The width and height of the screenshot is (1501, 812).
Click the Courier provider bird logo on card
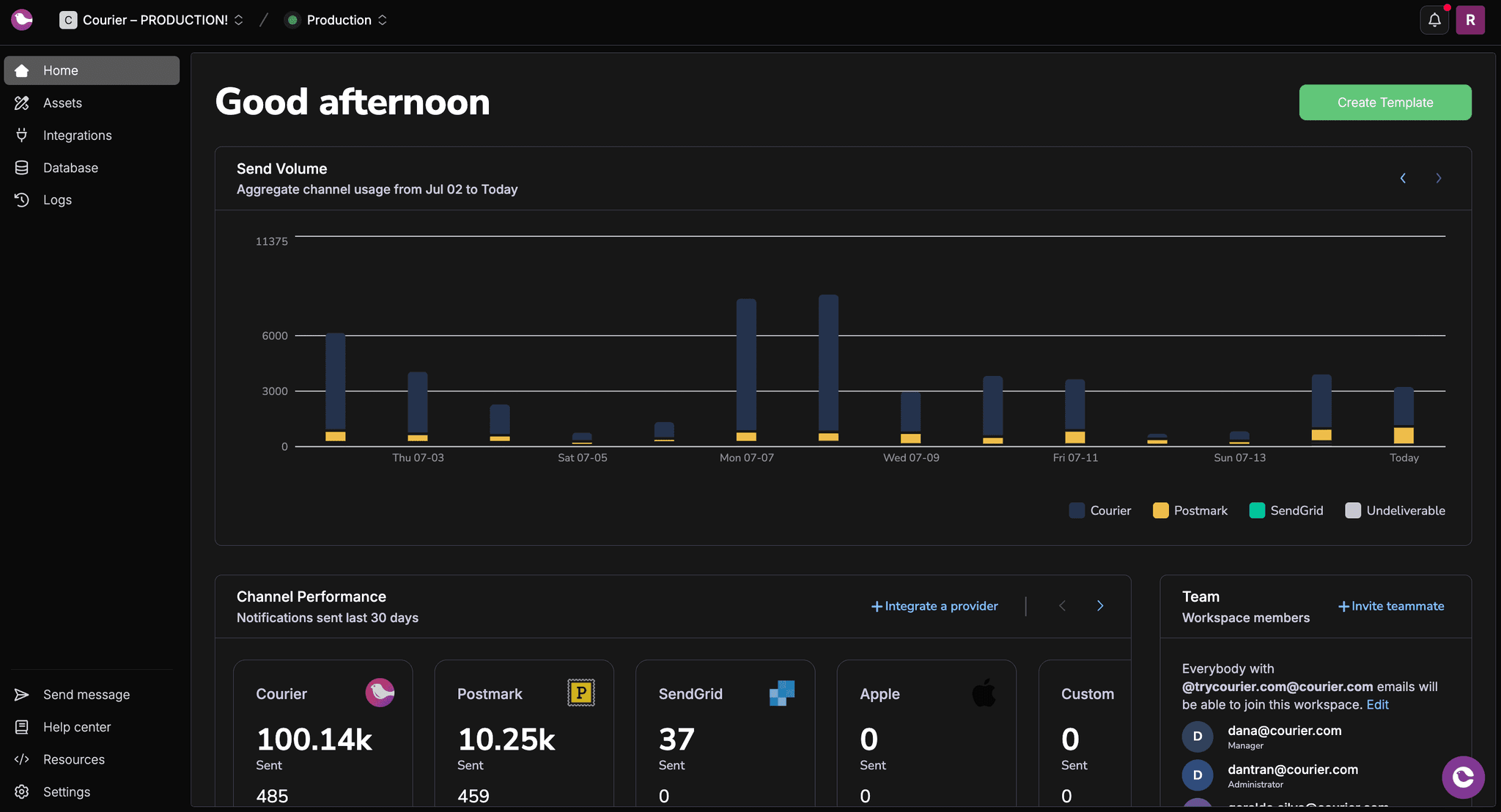380,693
